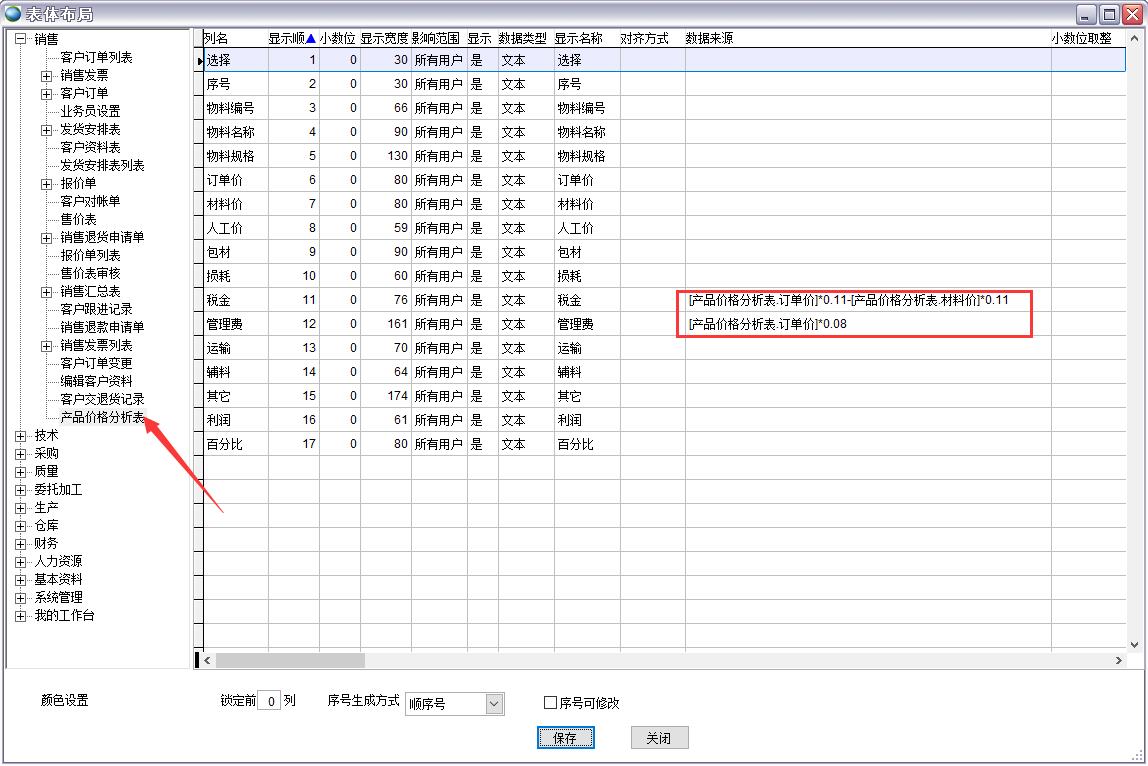Open 客户订单列表 tree item
Viewport: 1148px width, 766px height.
coord(96,58)
